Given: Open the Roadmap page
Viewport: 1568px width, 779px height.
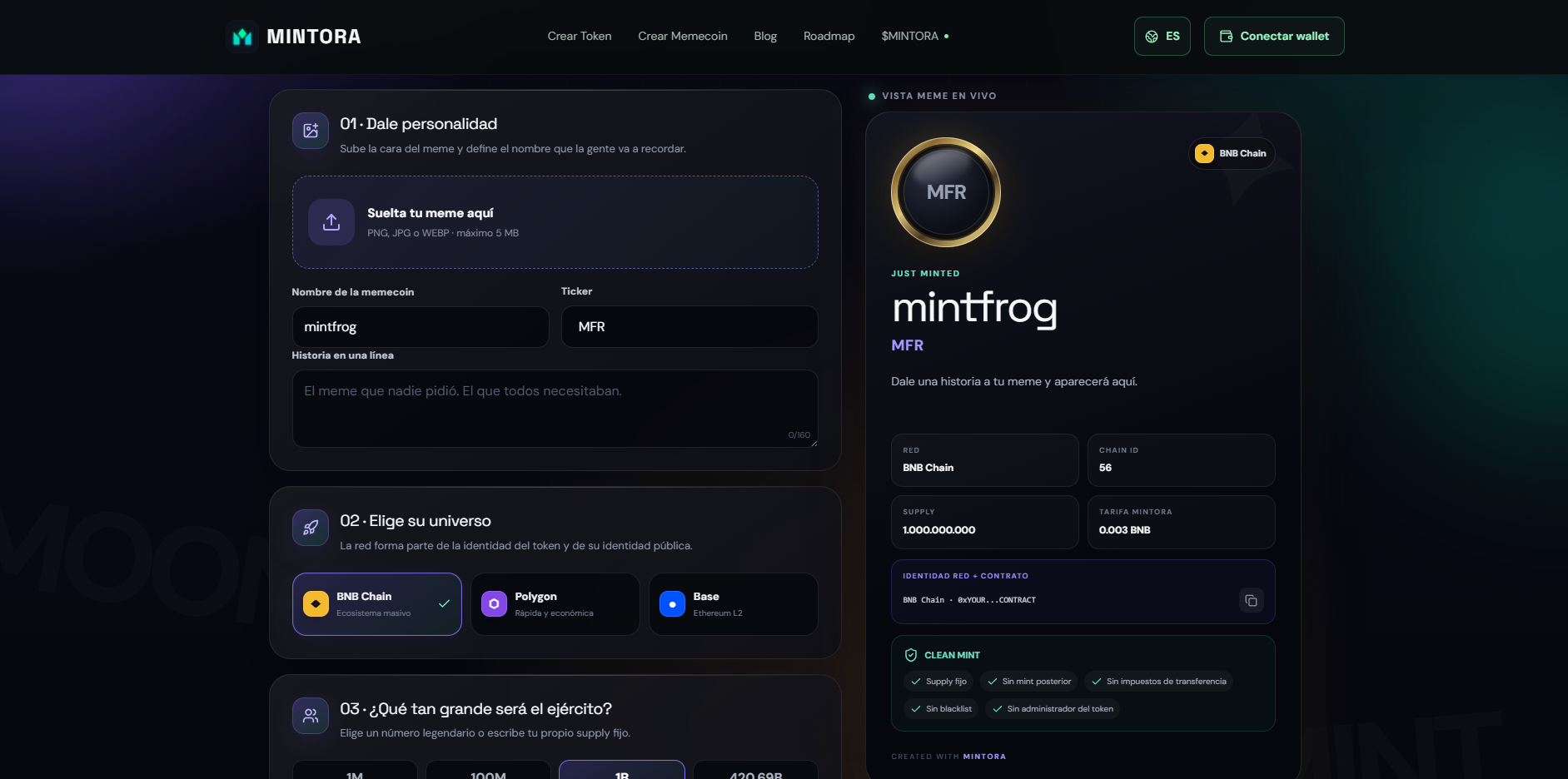Looking at the screenshot, I should pyautogui.click(x=829, y=37).
